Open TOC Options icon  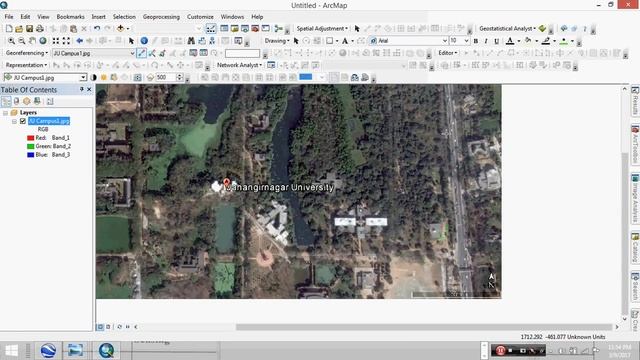[50, 101]
